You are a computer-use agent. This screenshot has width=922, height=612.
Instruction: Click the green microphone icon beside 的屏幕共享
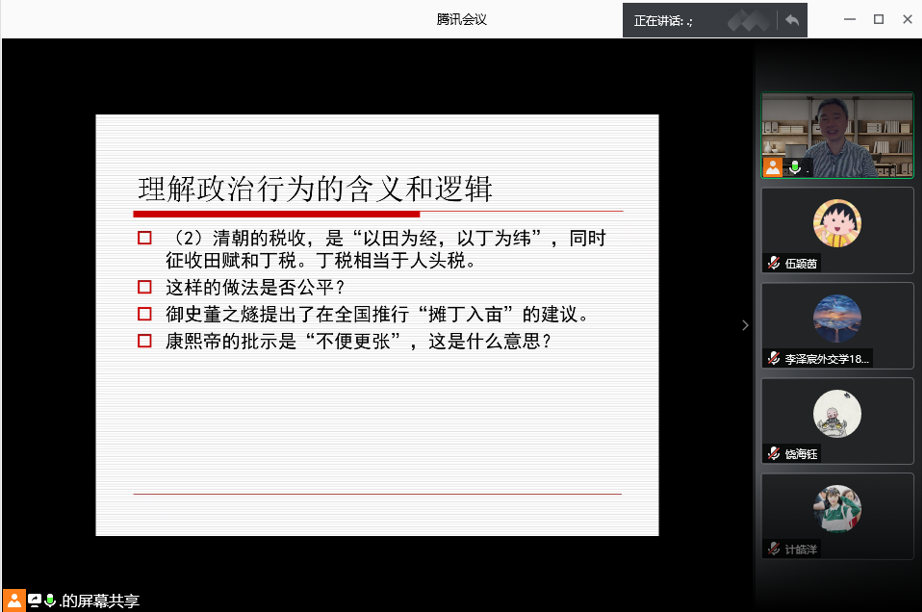coord(49,600)
